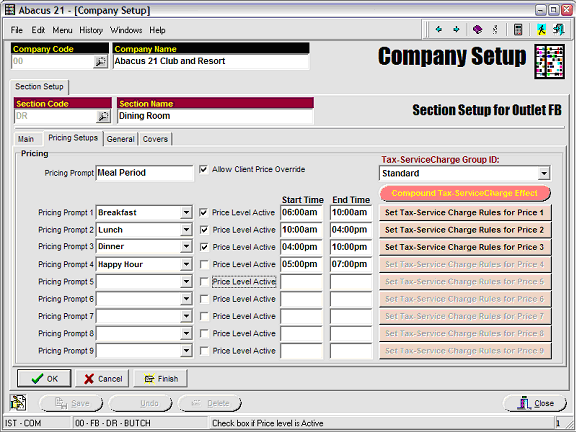This screenshot has height=432, width=576.
Task: Click the Section Code lookup icon
Action: pyautogui.click(x=103, y=116)
